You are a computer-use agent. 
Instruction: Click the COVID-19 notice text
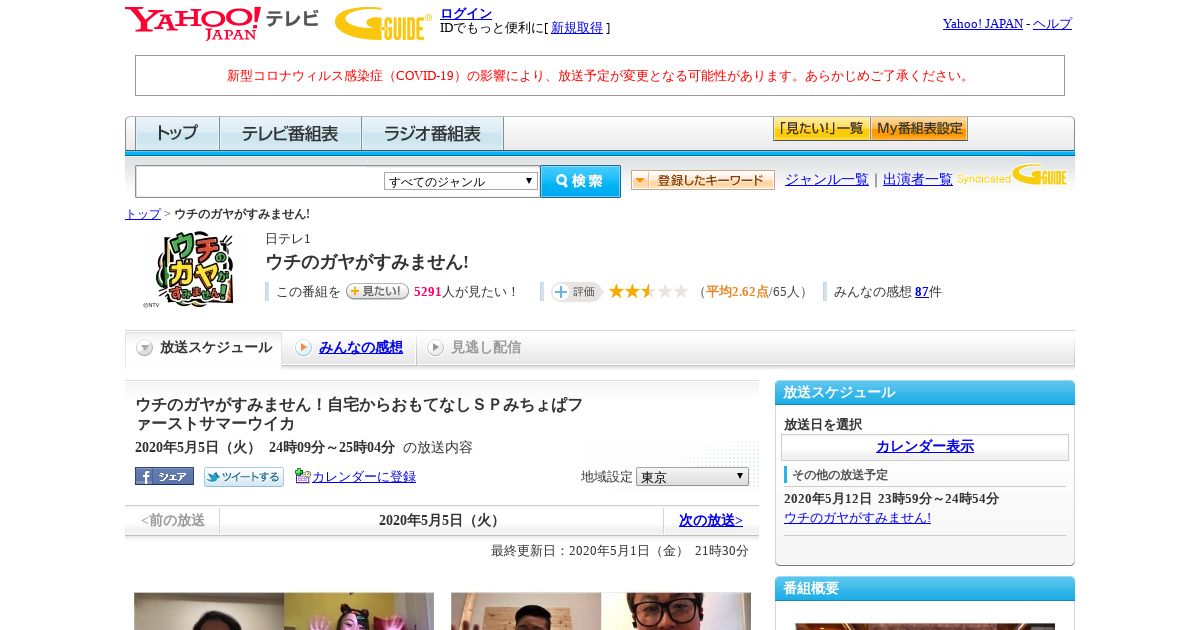[x=600, y=75]
